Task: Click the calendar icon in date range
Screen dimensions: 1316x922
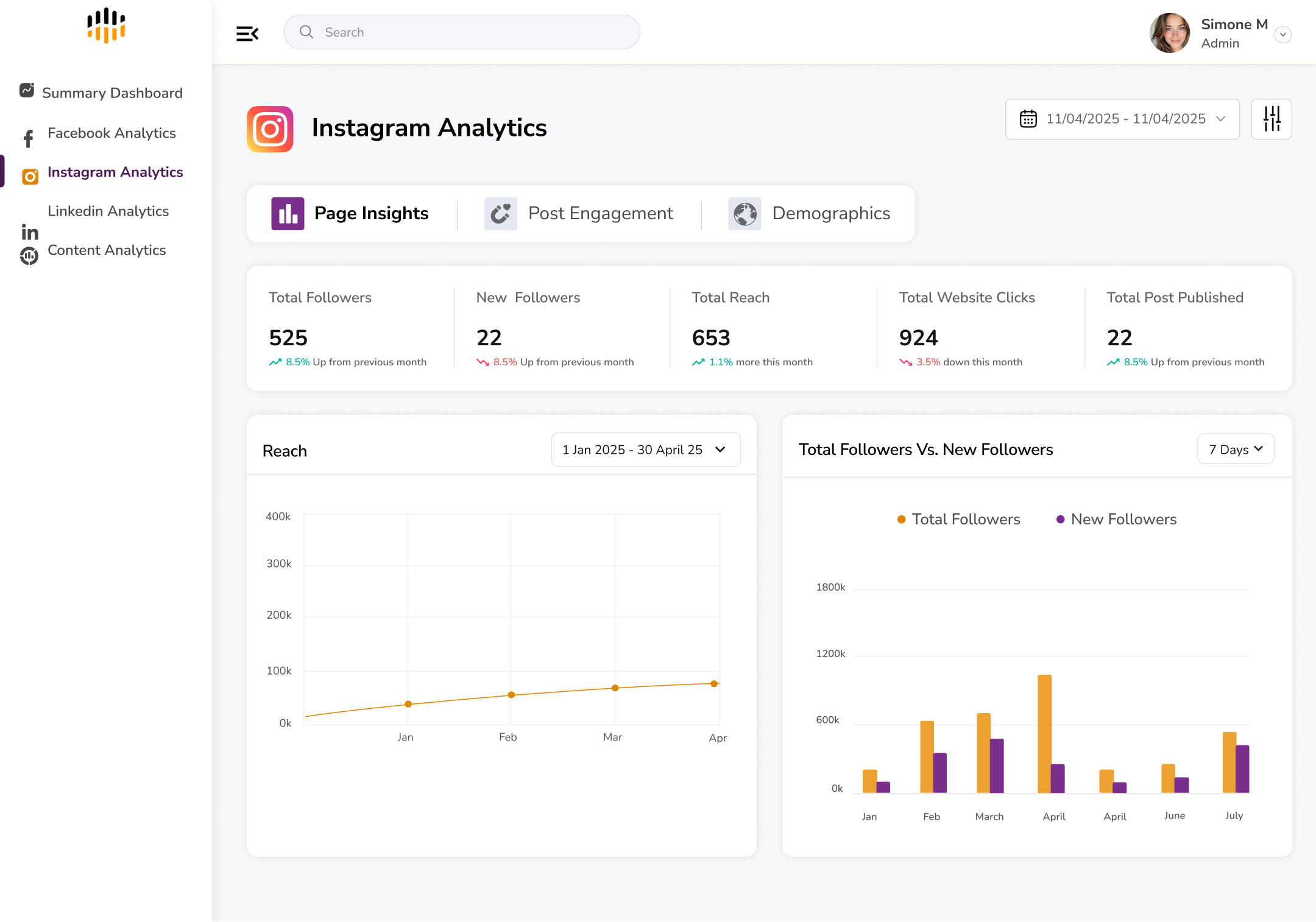Action: (1028, 119)
